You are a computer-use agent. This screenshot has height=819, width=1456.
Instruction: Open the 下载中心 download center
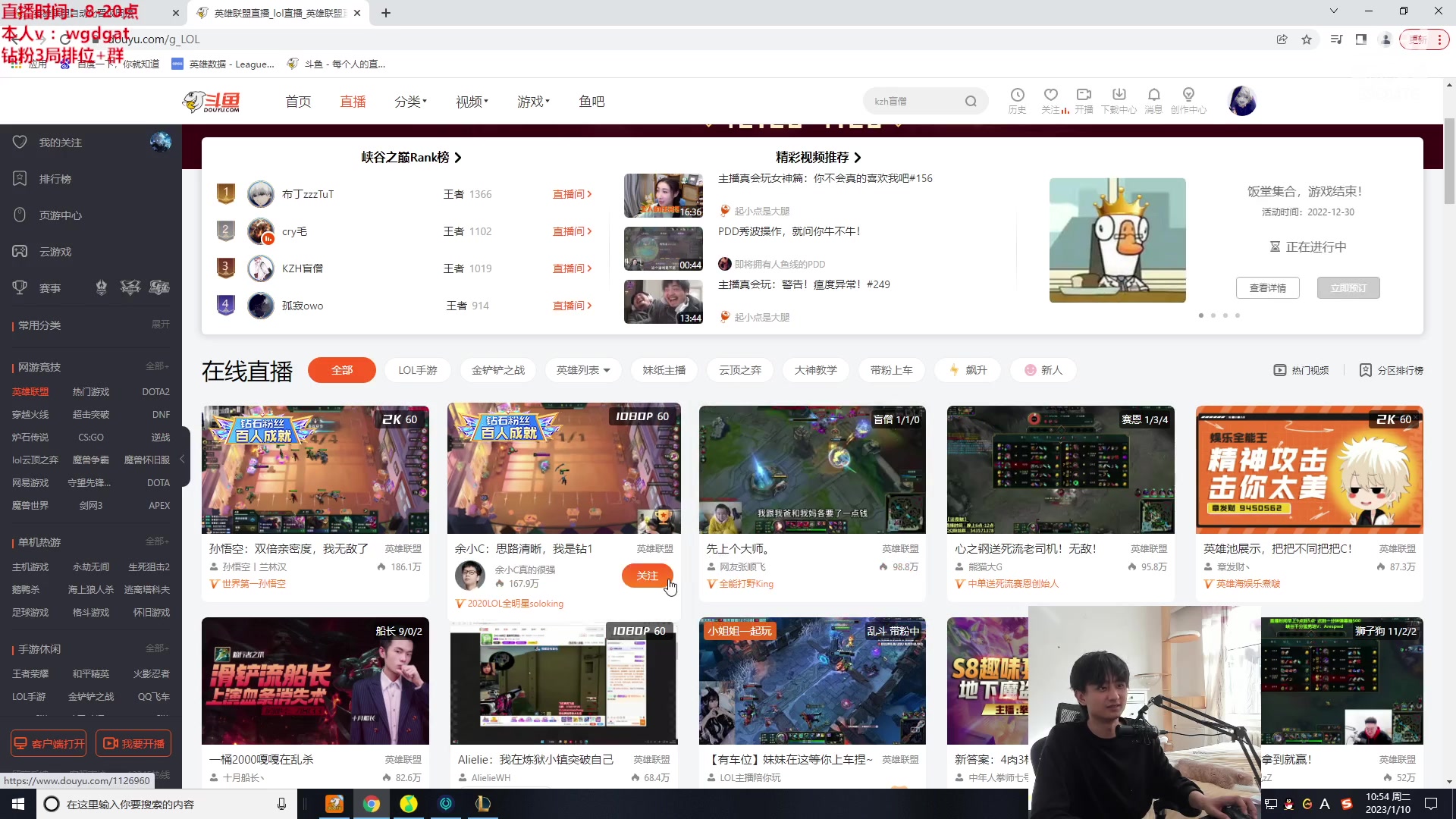click(1119, 100)
